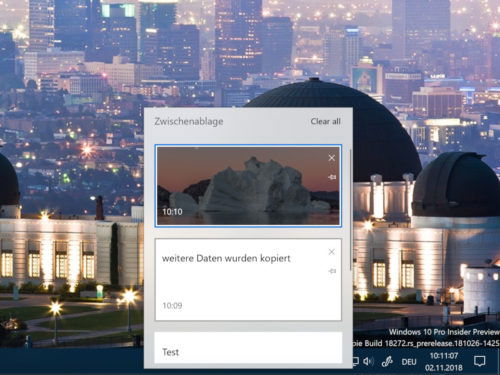Viewport: 500px width, 375px height.
Task: Click the Zwischenablage panel title
Action: (x=189, y=121)
